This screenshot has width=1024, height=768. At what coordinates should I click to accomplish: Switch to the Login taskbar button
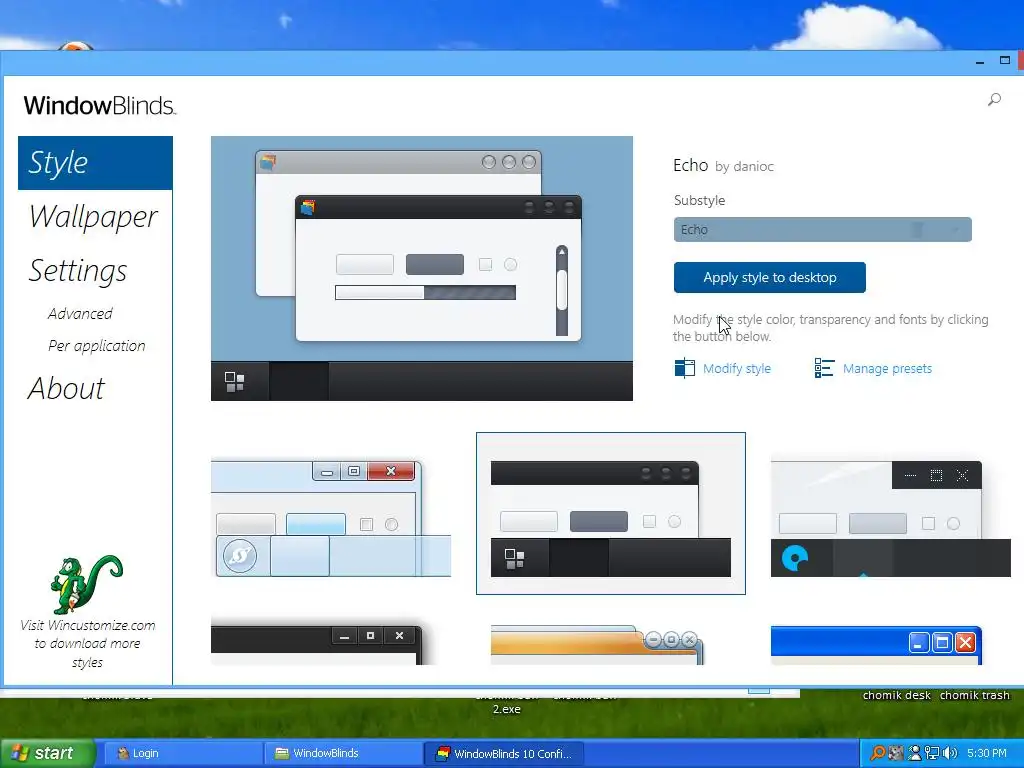pyautogui.click(x=183, y=753)
